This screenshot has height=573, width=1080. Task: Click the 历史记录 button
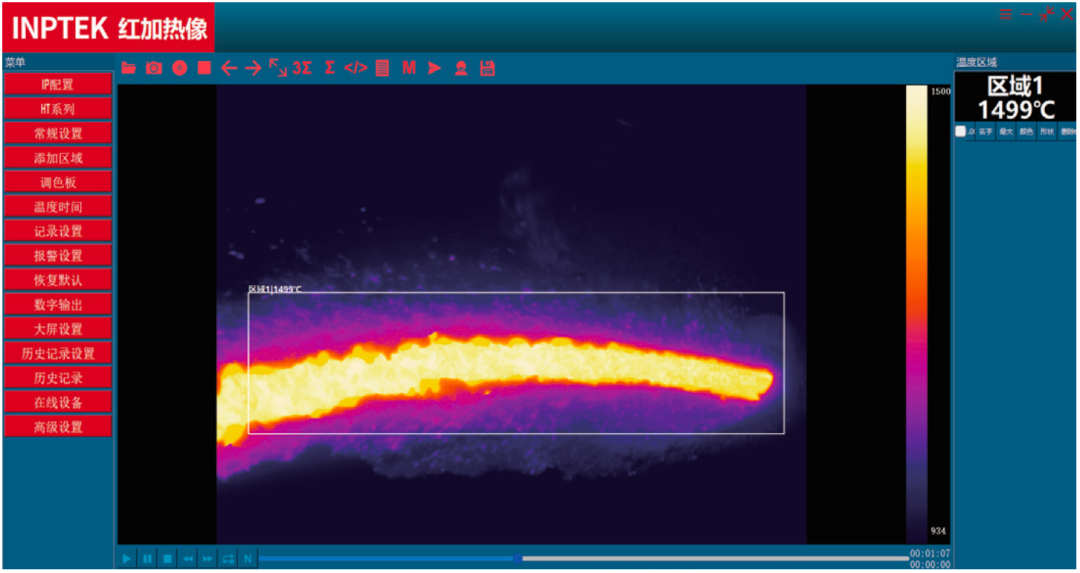pos(58,378)
